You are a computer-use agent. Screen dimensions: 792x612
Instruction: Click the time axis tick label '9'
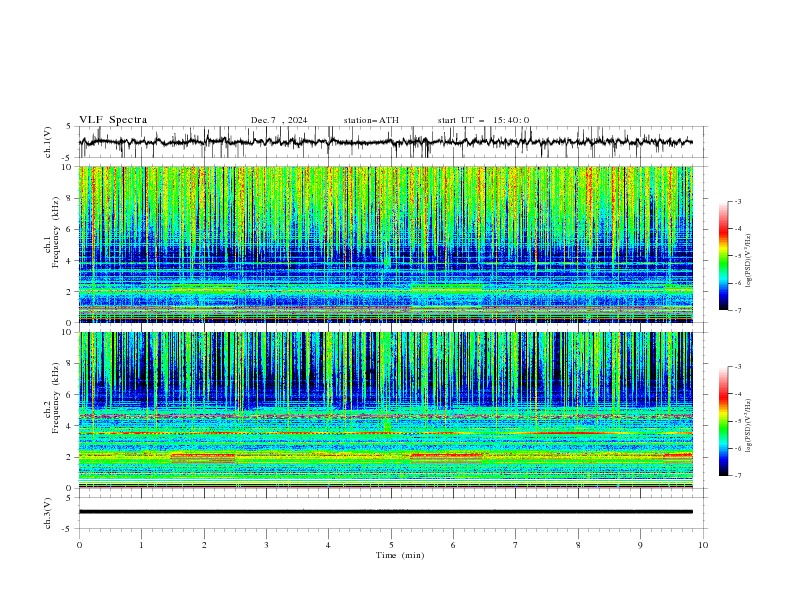pos(640,545)
